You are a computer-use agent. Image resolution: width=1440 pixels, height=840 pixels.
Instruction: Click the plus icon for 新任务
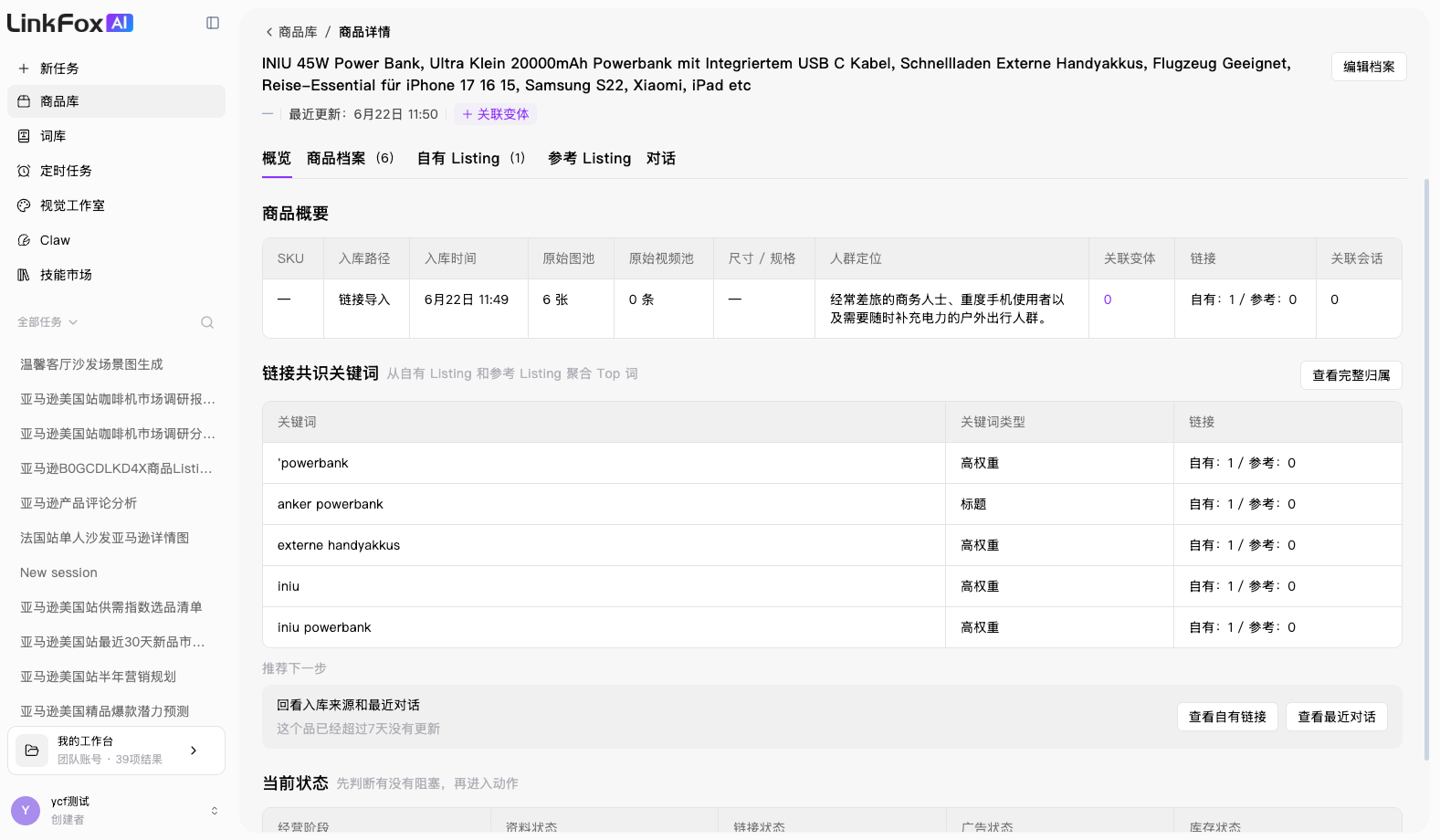coord(24,68)
